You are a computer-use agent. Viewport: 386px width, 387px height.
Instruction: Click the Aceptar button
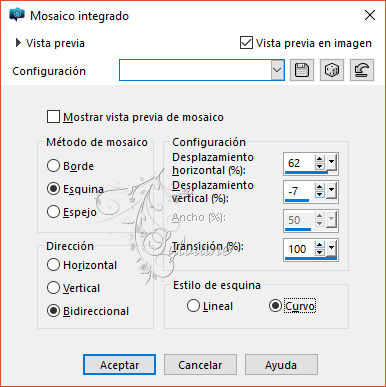coord(119,365)
